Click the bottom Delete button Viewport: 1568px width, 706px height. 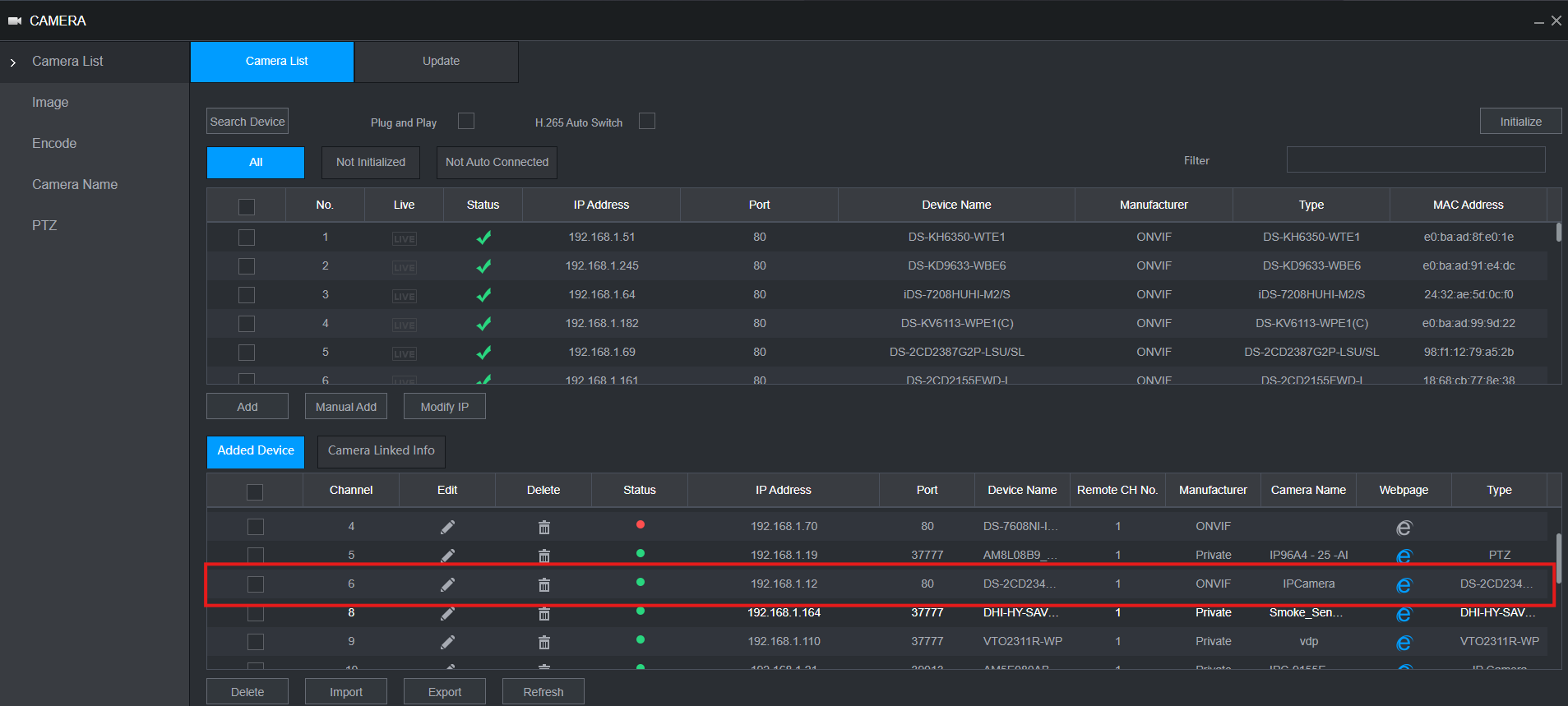click(247, 692)
